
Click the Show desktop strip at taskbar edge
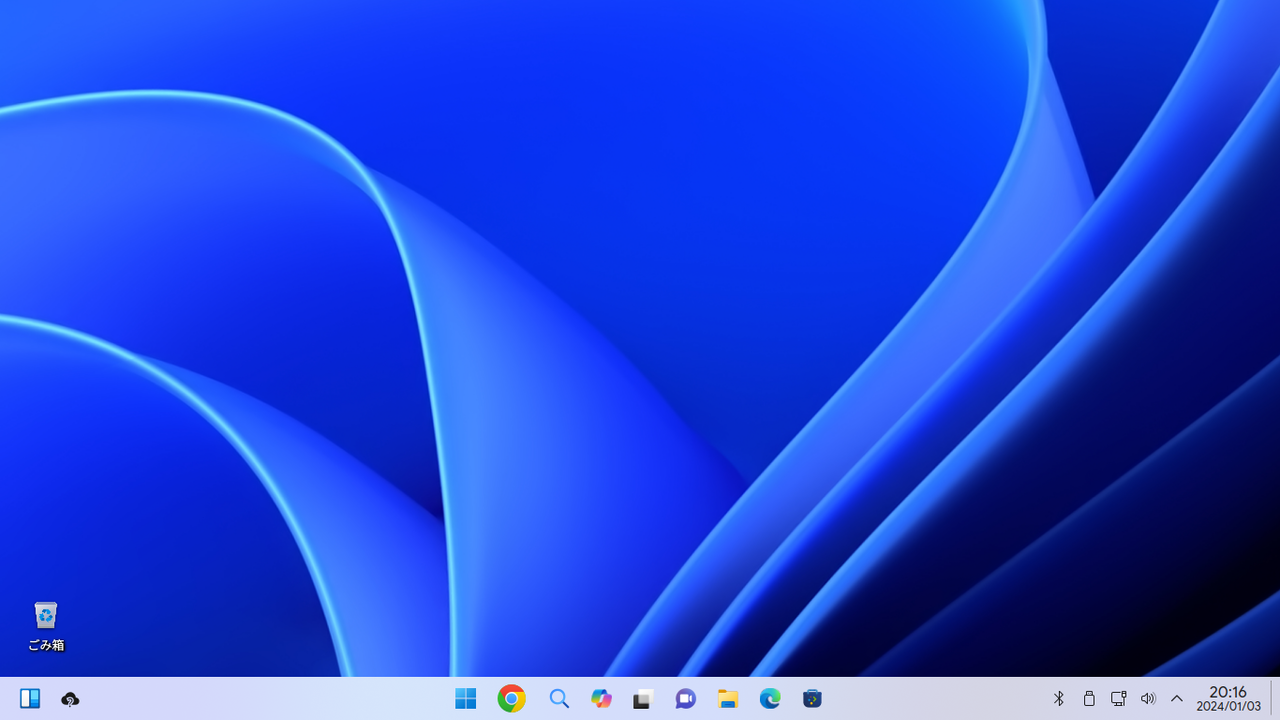tap(1273, 699)
